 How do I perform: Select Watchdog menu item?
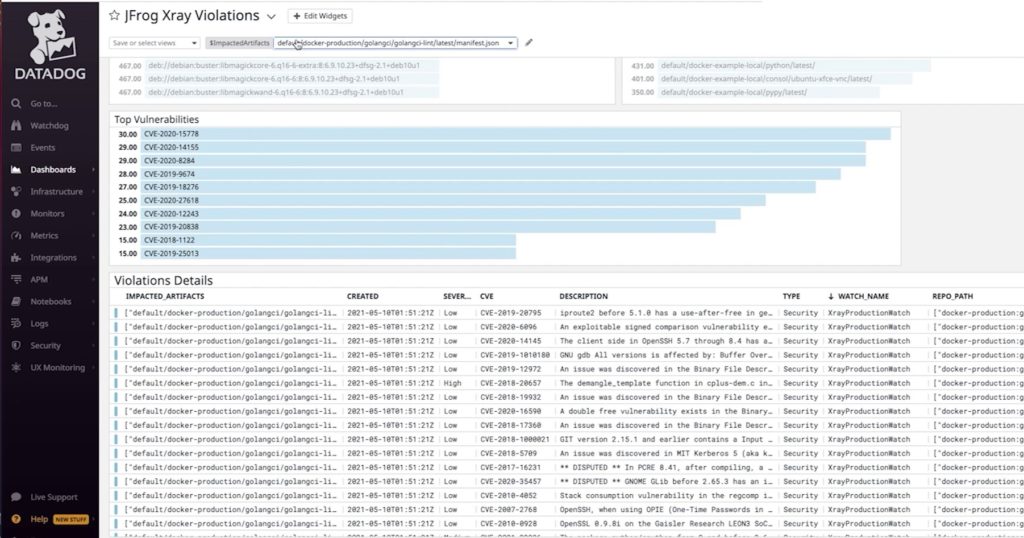coord(49,125)
